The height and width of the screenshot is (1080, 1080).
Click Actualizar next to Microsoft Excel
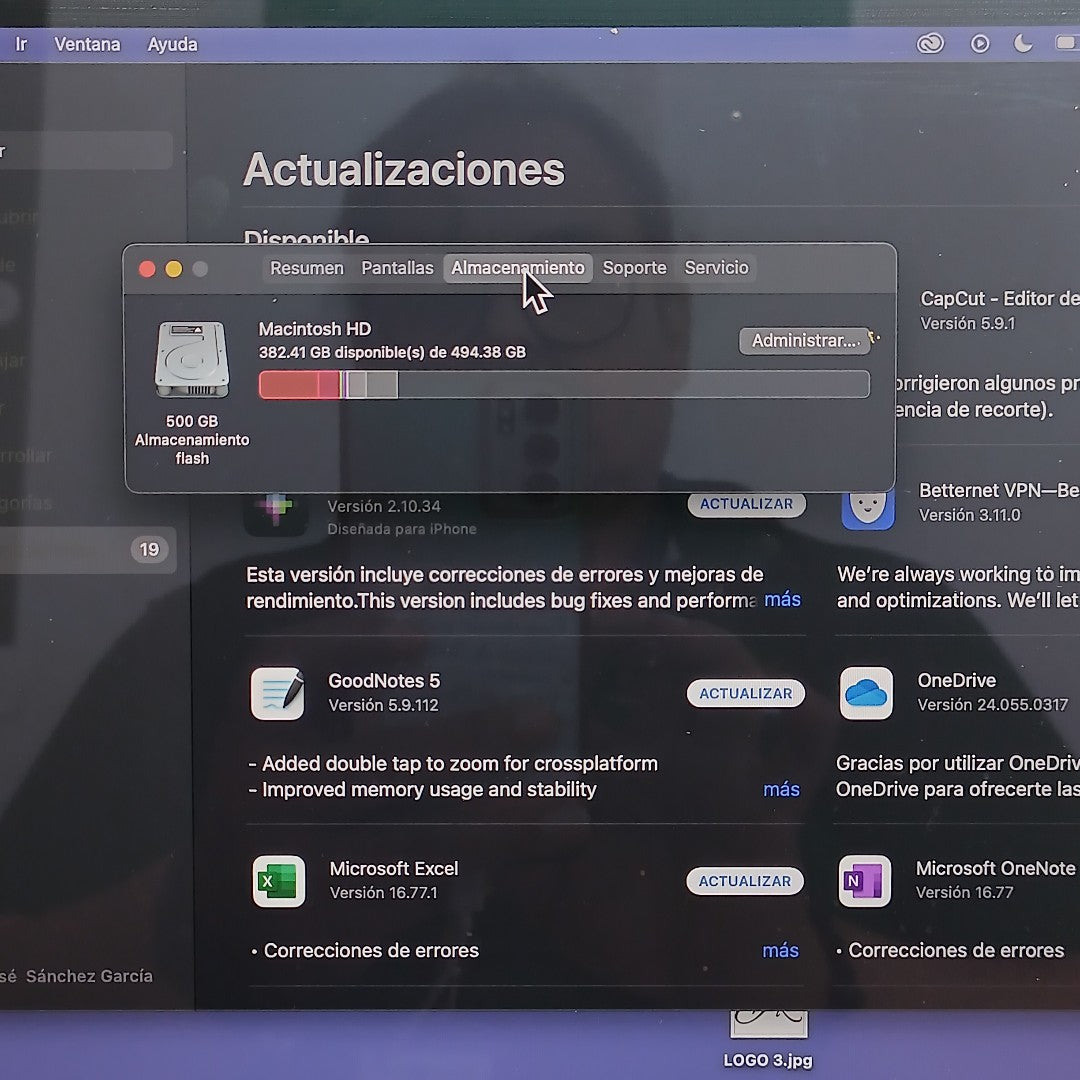tap(744, 881)
